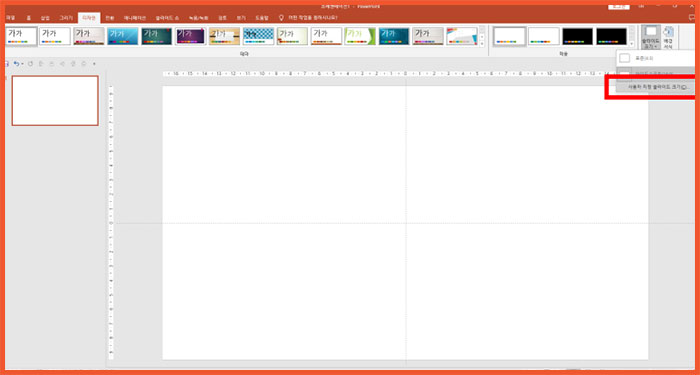Apply the tan wood-striped theme thumbnail
The width and height of the screenshot is (700, 375).
pyautogui.click(x=225, y=36)
